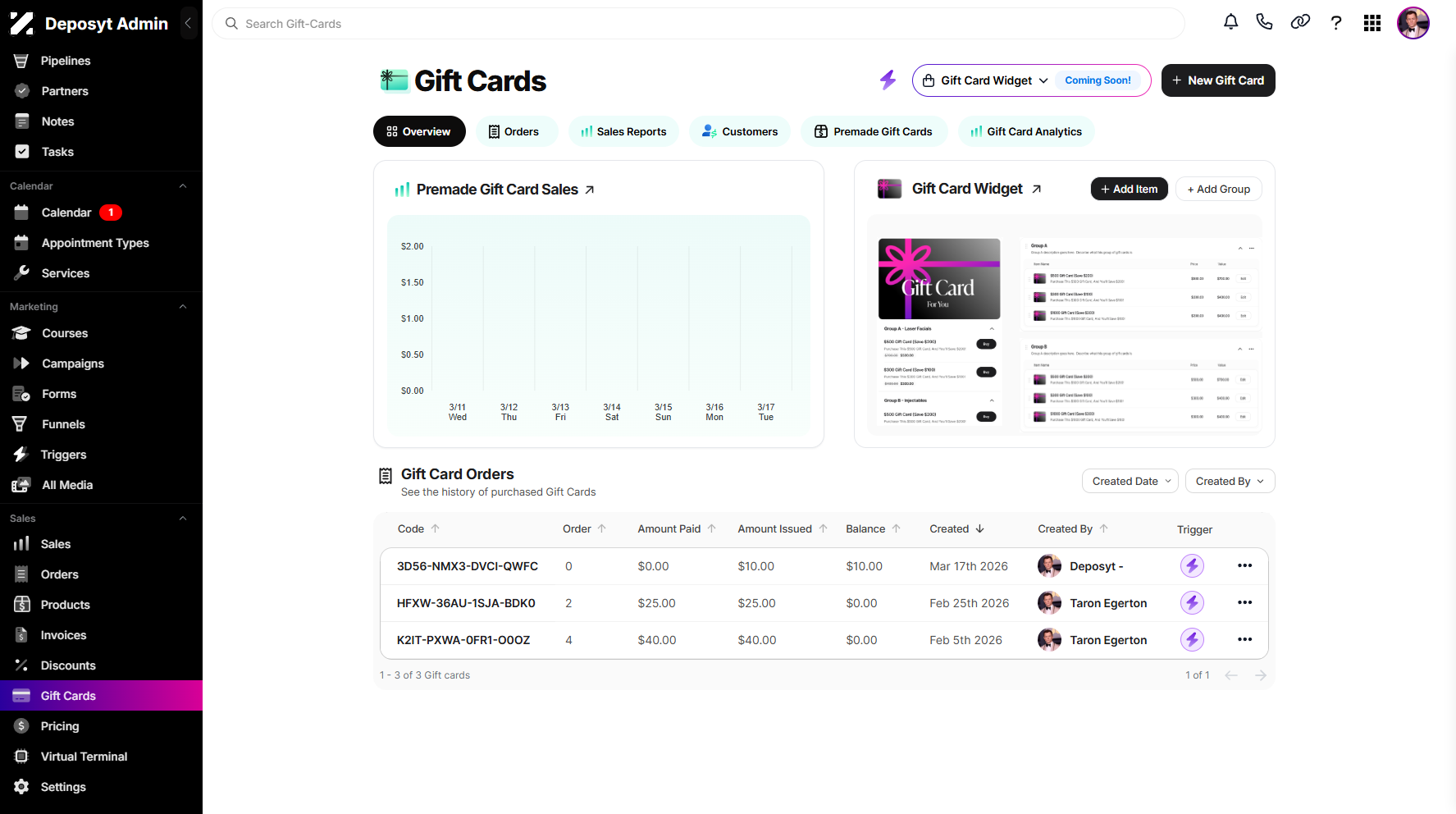Click the Add Item button

pyautogui.click(x=1129, y=189)
